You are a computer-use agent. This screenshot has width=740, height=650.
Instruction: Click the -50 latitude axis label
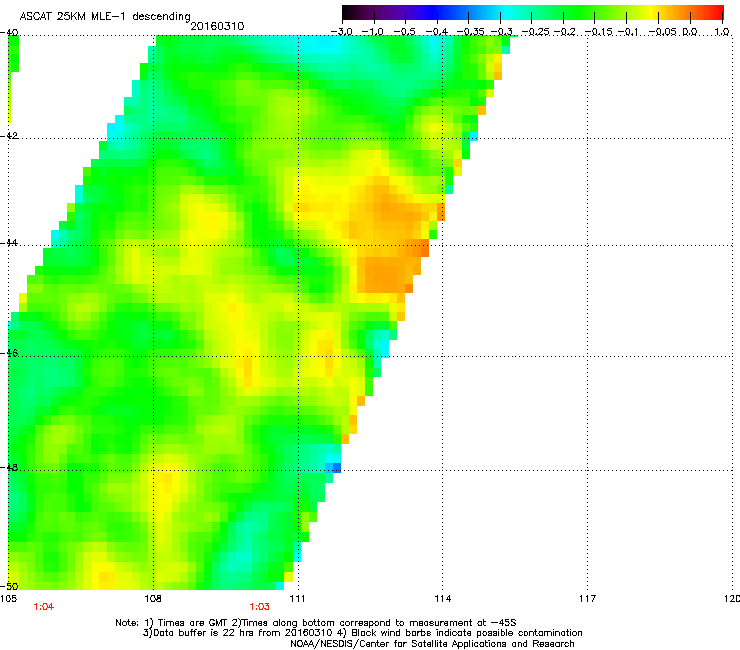(9, 586)
